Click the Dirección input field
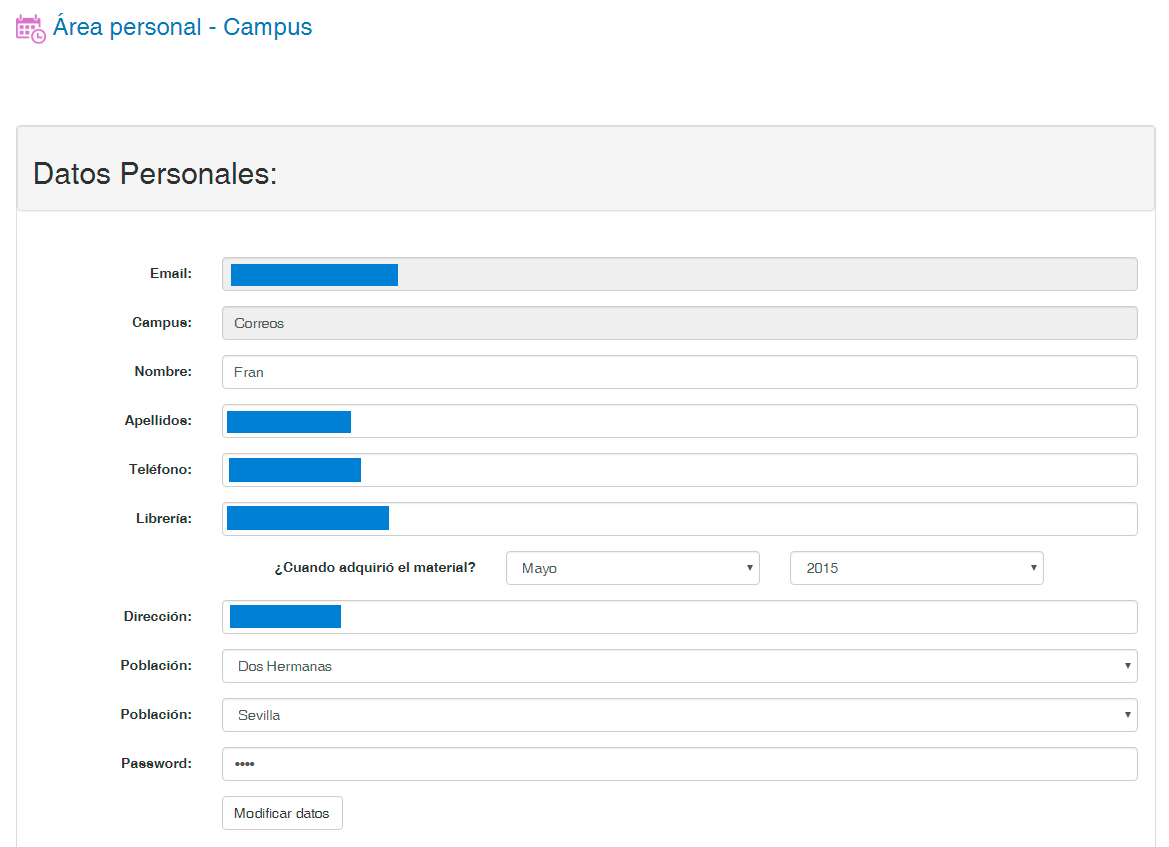The height and width of the screenshot is (847, 1169). point(679,617)
